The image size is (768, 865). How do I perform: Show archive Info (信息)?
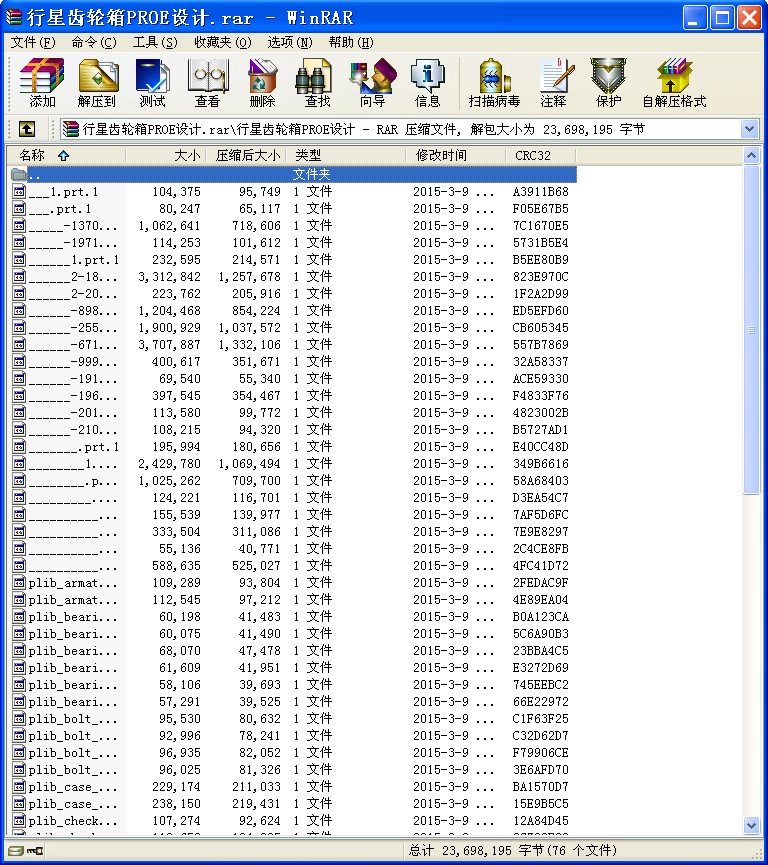coord(428,83)
